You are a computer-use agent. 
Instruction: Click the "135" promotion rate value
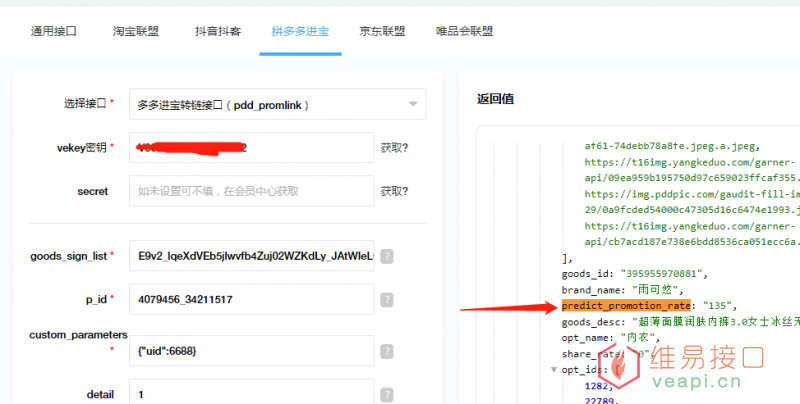(717, 306)
